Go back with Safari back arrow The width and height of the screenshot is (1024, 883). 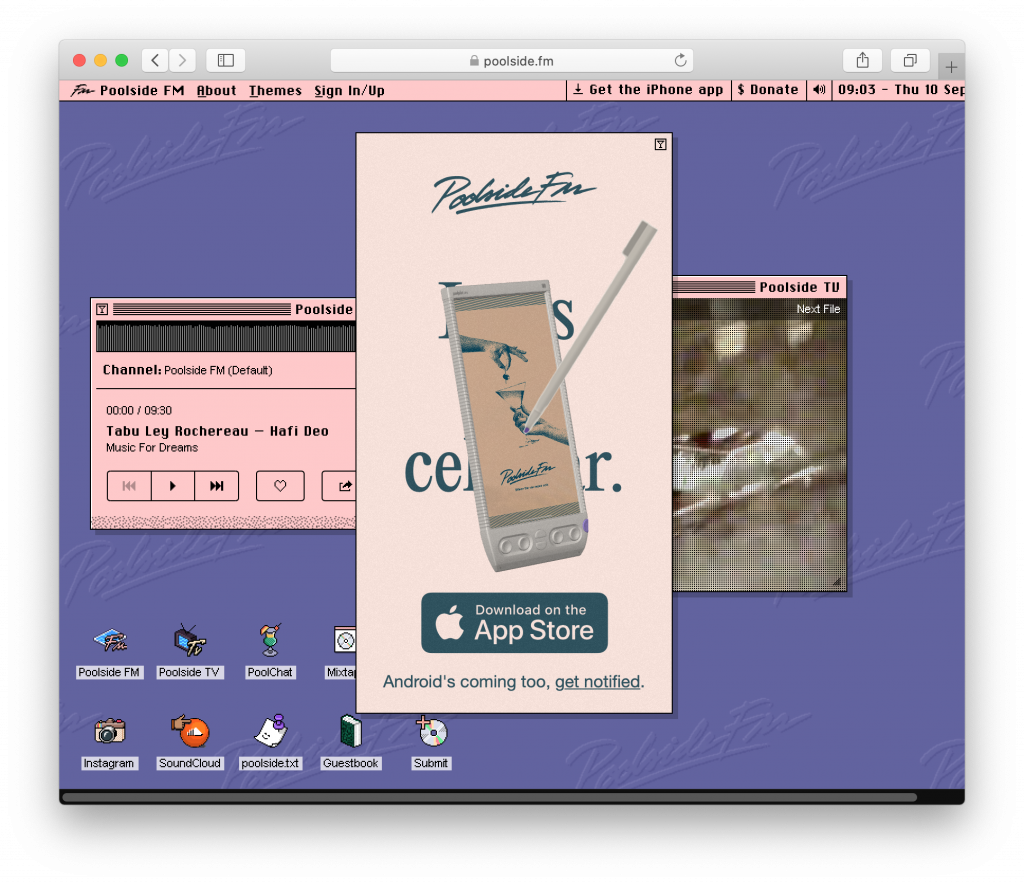(x=155, y=60)
